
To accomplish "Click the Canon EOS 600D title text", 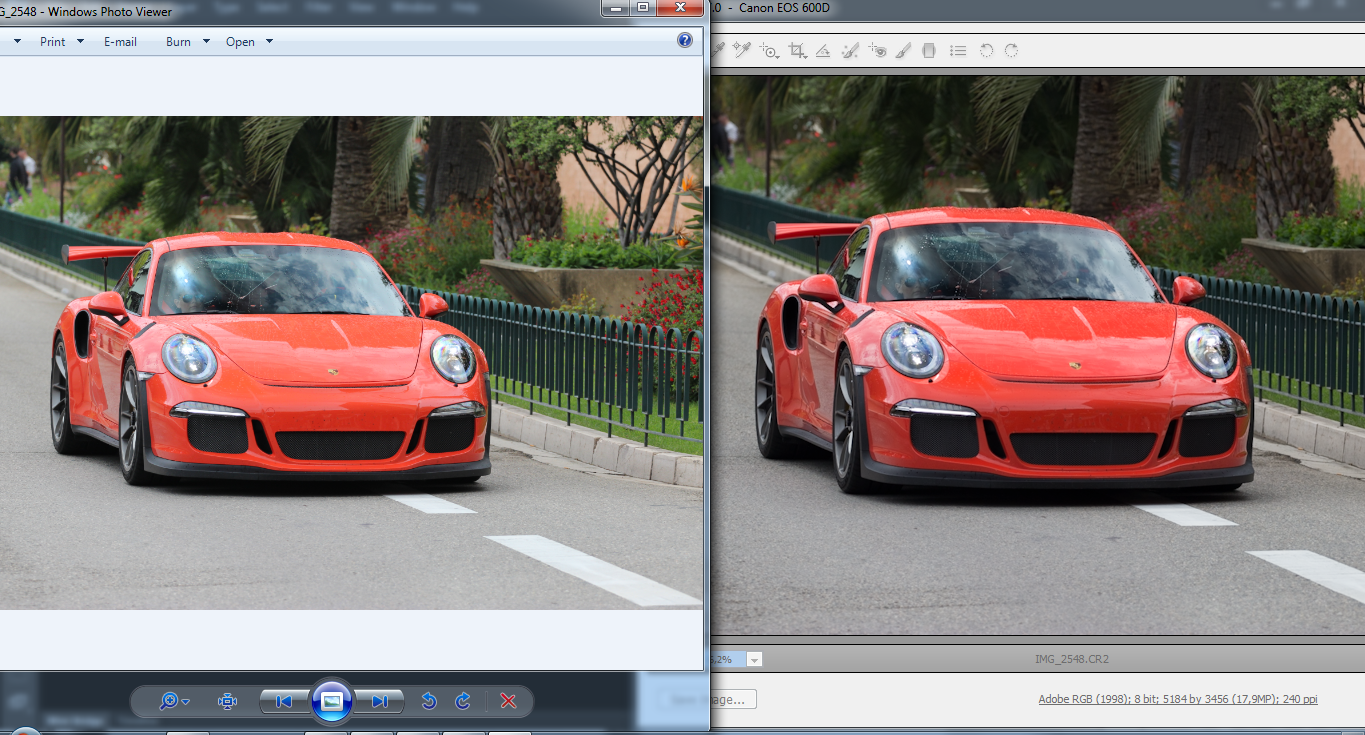I will point(785,9).
